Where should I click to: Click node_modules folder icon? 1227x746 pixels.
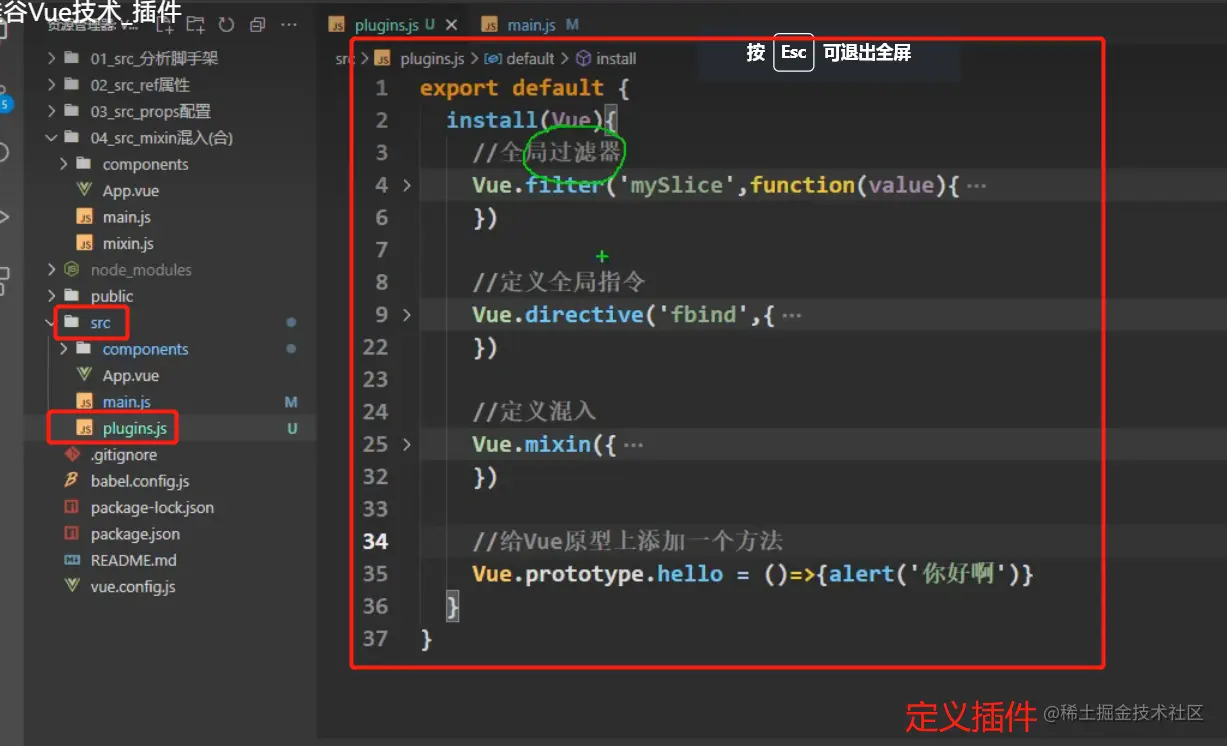point(71,270)
